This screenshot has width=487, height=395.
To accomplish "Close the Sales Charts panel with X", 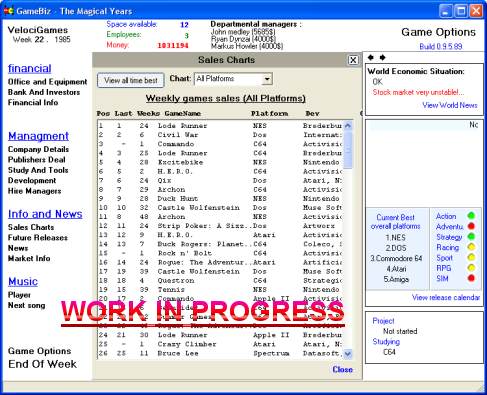I will [353, 60].
